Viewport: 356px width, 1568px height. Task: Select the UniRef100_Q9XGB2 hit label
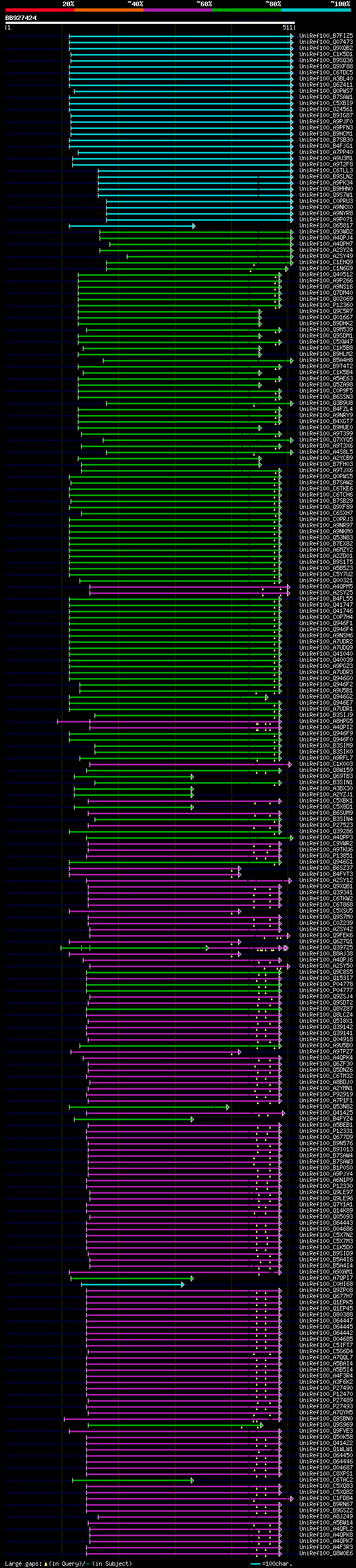pyautogui.click(x=326, y=48)
